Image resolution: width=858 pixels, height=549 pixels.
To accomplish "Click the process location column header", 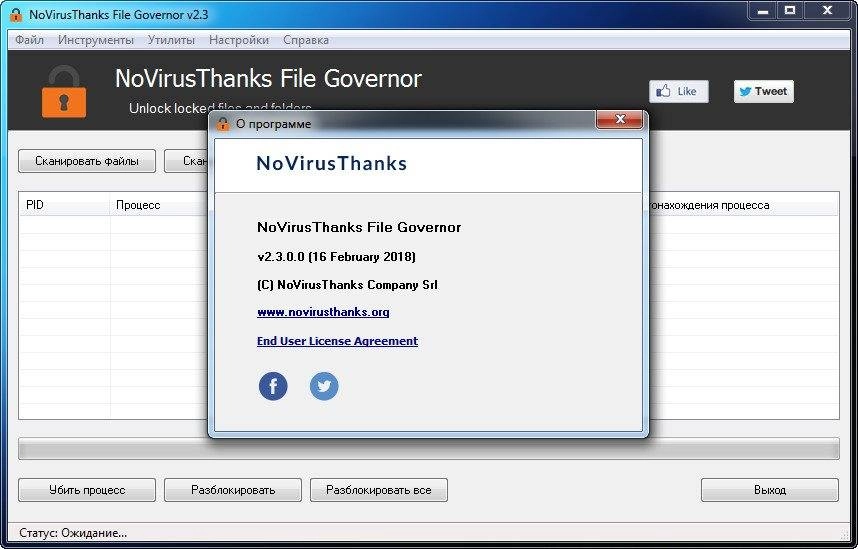I will click(x=743, y=205).
